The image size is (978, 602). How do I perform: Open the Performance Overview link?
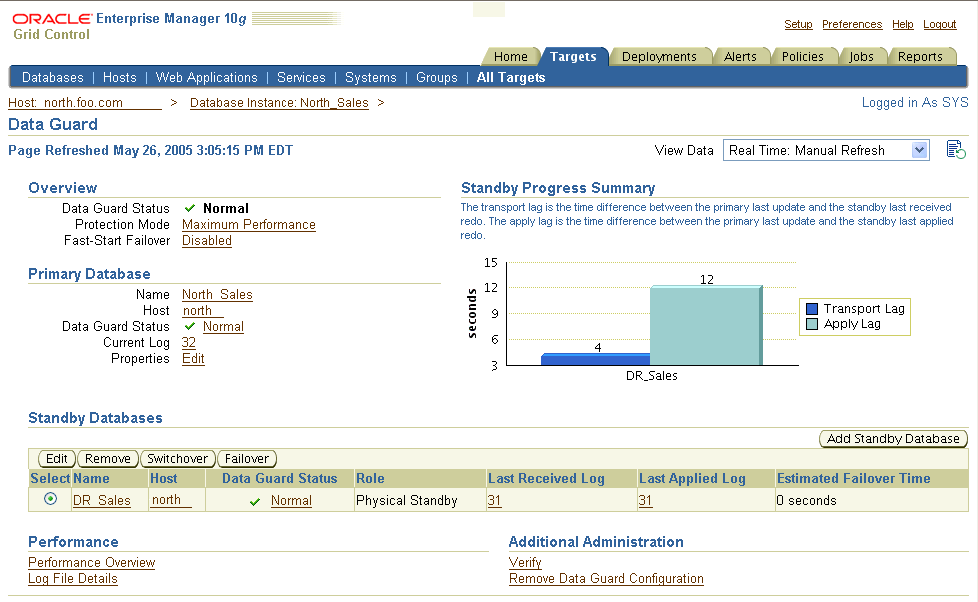(92, 563)
